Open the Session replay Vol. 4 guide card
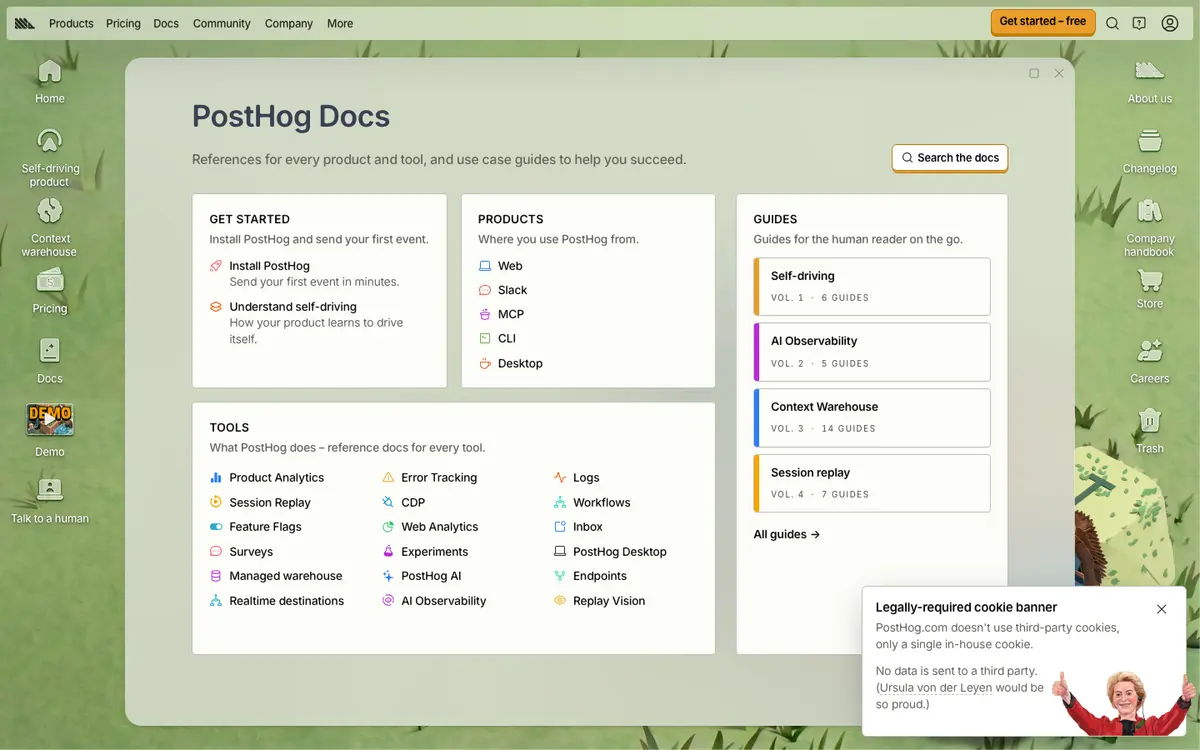Image resolution: width=1200 pixels, height=750 pixels. coord(872,483)
